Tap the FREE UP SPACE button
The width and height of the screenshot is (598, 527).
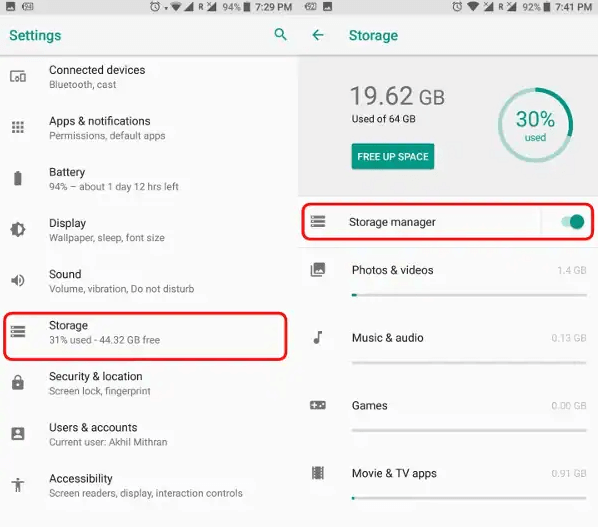click(393, 156)
